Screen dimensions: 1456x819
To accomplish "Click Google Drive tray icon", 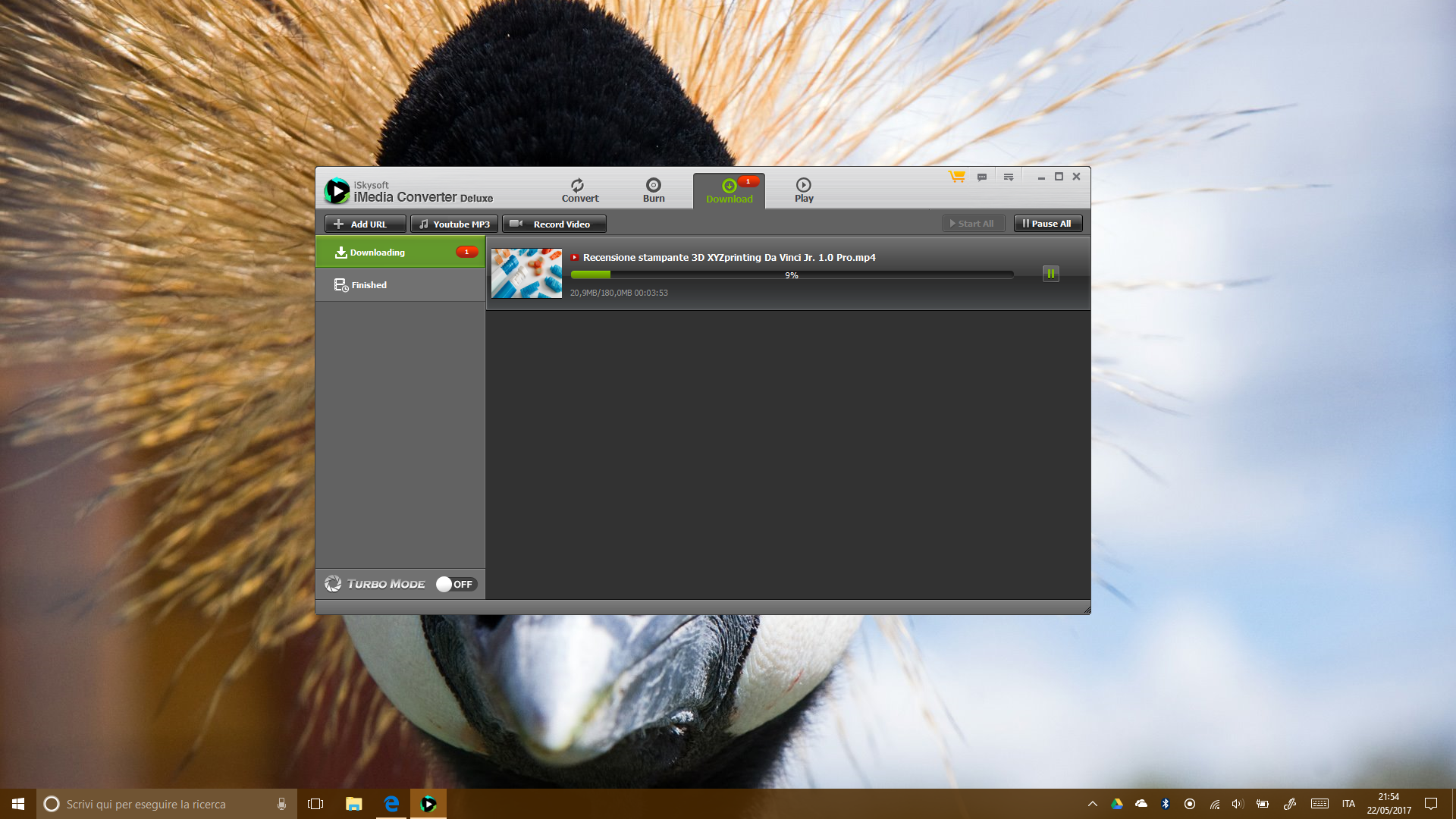I will tap(1117, 804).
